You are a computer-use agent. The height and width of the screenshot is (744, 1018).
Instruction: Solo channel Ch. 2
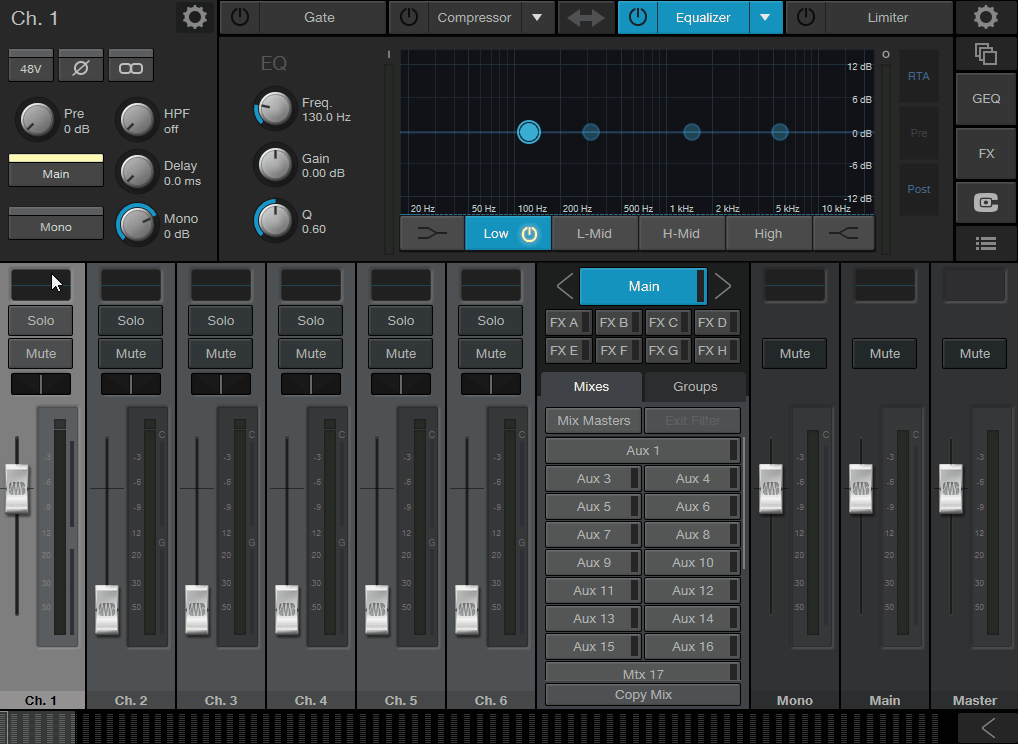tap(130, 320)
